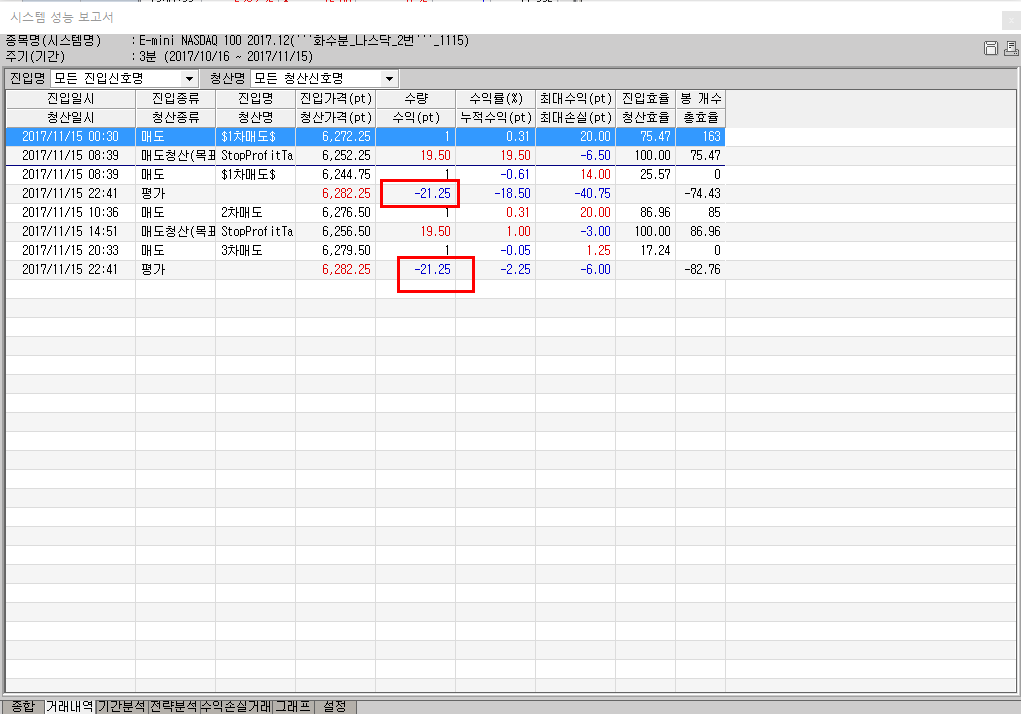Open the 설정 settings tab
The height and width of the screenshot is (714, 1021).
click(335, 706)
